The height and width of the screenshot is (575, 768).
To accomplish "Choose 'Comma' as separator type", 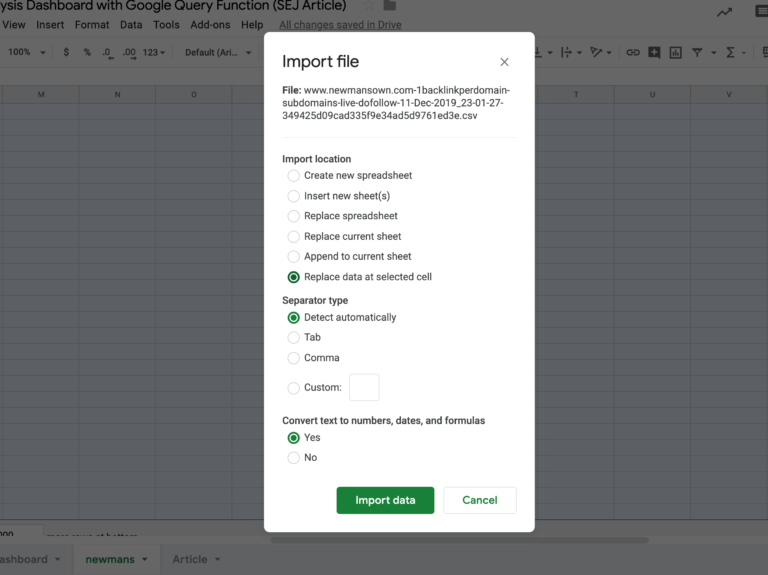I will coord(294,358).
